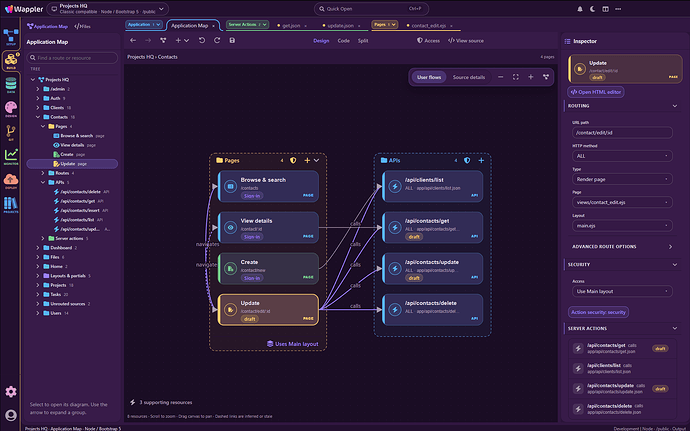Click the shield icon on Pages group

tap(293, 161)
